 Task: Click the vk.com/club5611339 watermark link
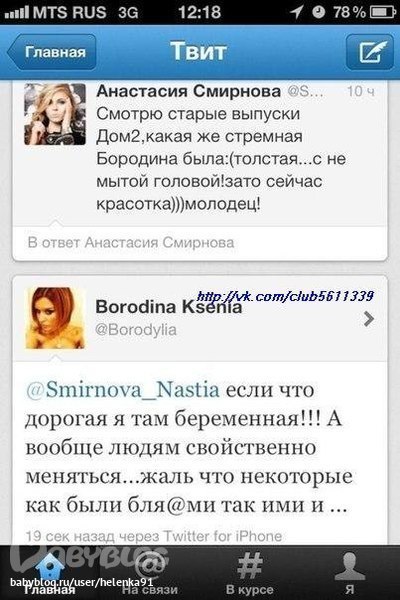pos(285,296)
